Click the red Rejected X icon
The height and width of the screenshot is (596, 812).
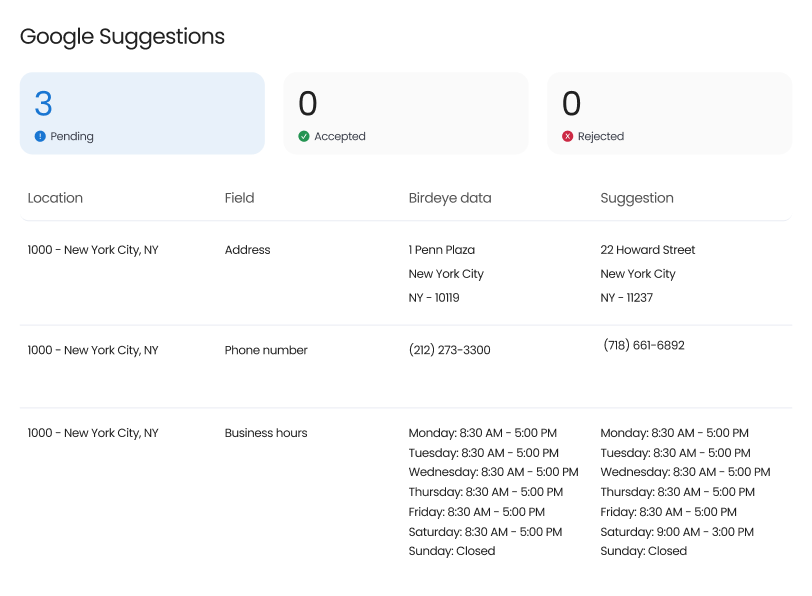click(568, 136)
